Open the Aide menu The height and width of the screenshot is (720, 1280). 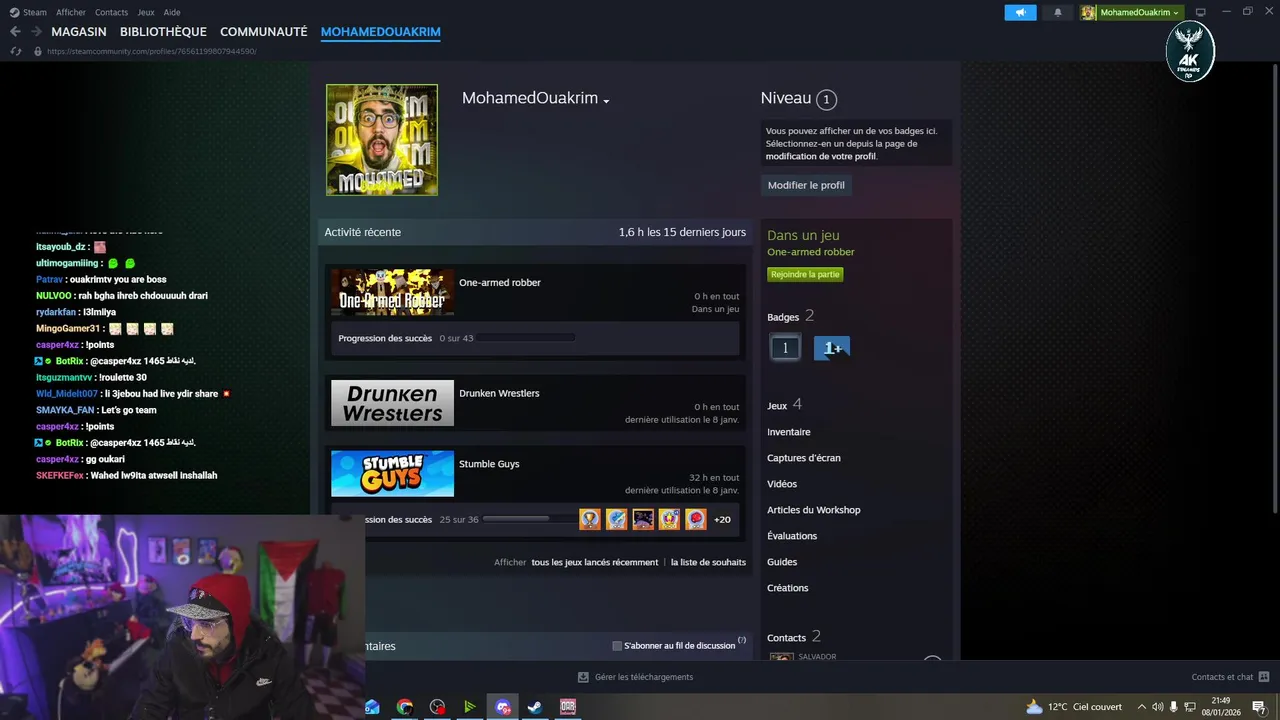tap(172, 12)
